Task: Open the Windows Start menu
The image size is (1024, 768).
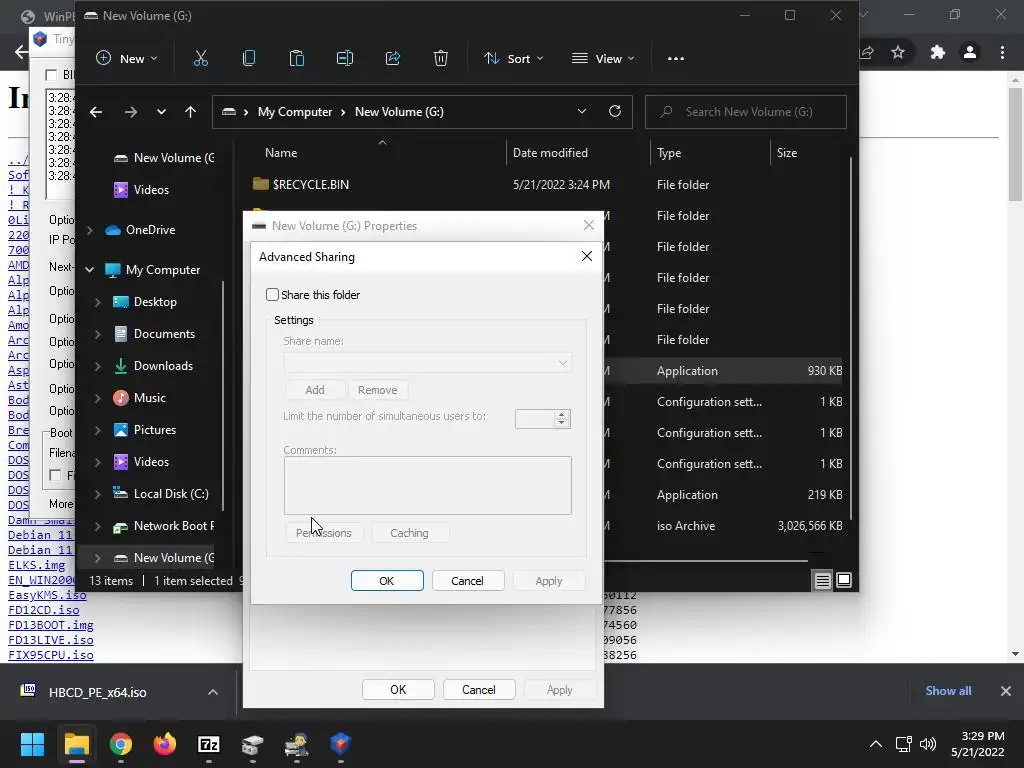Action: [32, 744]
